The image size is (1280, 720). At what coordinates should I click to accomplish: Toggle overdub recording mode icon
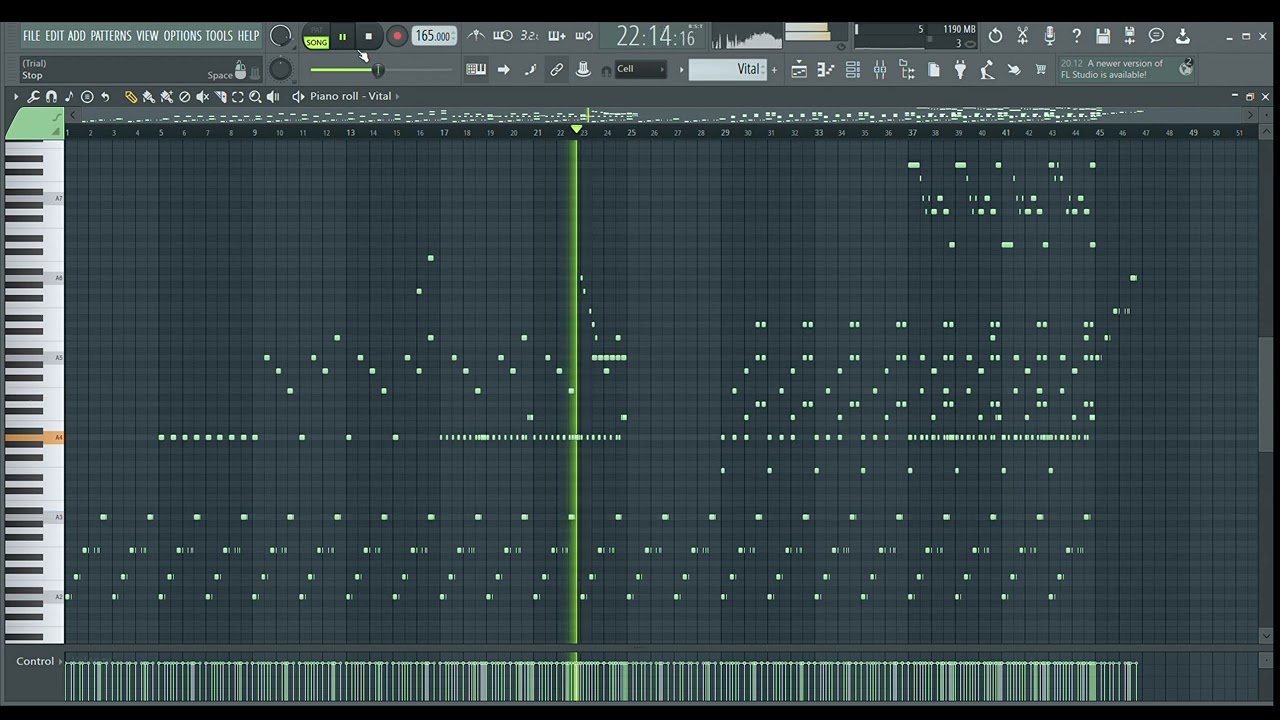click(x=557, y=36)
